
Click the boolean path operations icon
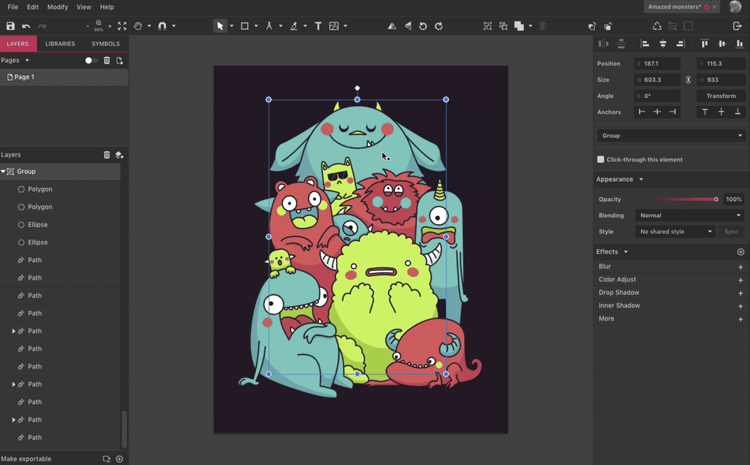[519, 26]
